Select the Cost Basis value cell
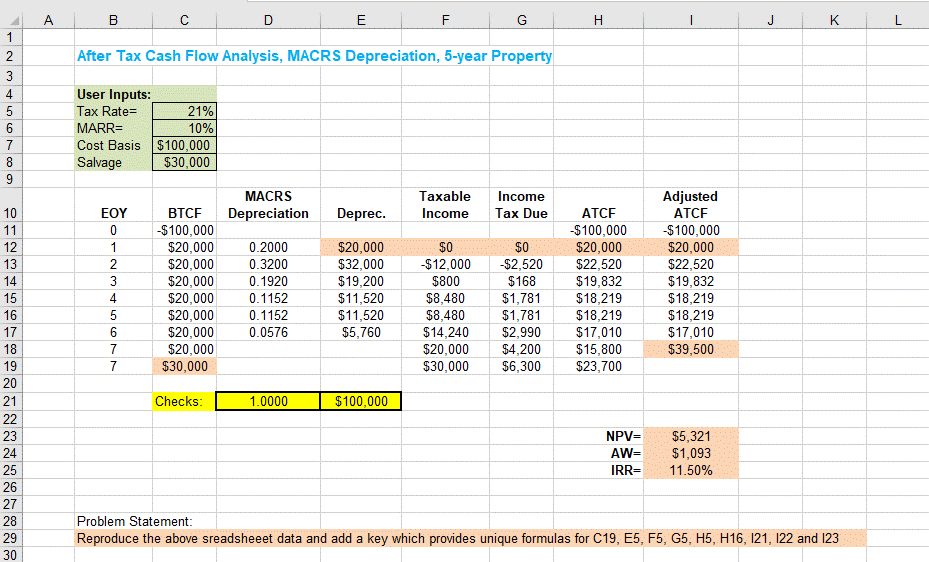Viewport: 929px width, 562px height. point(183,145)
